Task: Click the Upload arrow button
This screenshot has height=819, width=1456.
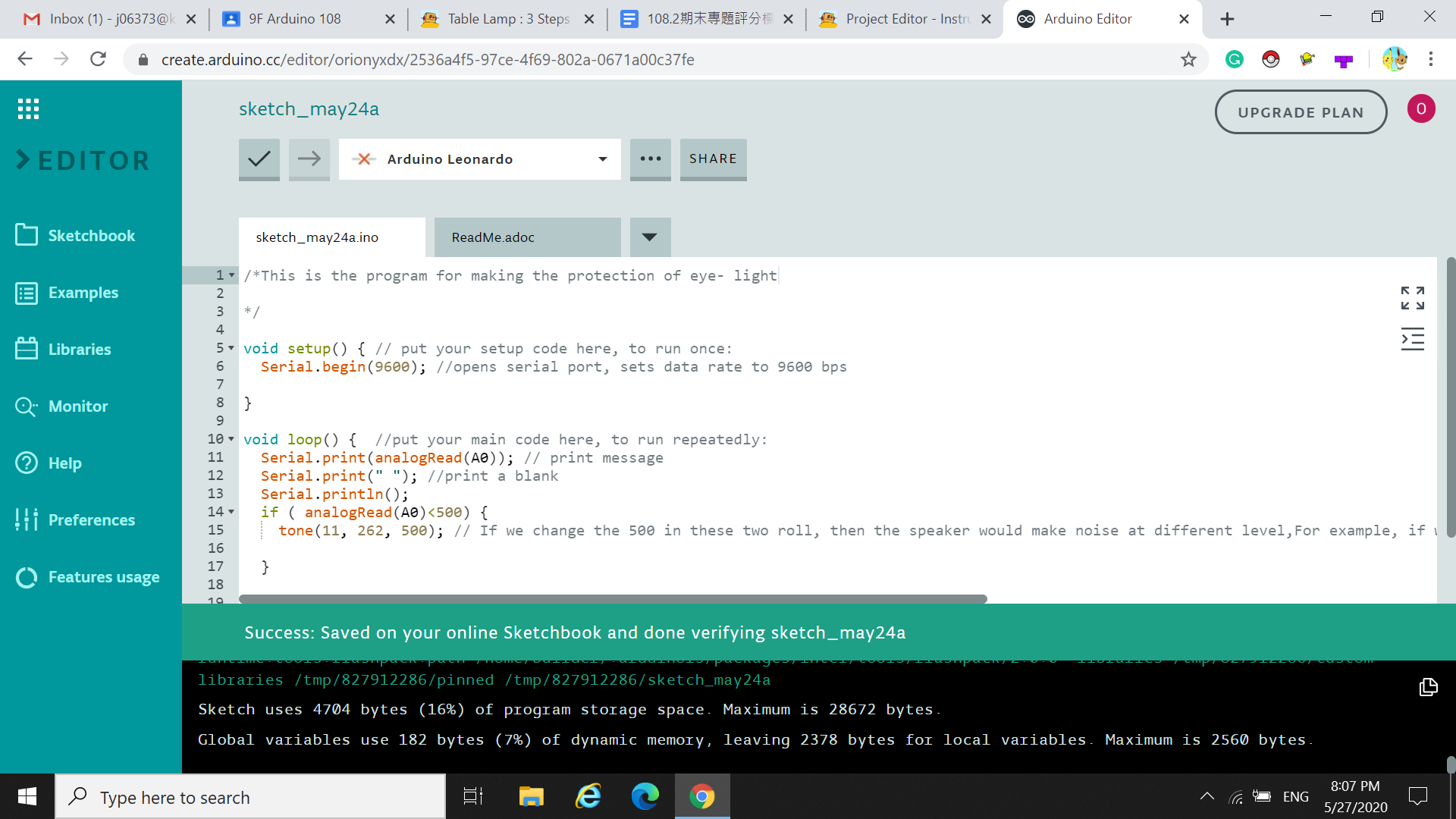Action: 309,158
